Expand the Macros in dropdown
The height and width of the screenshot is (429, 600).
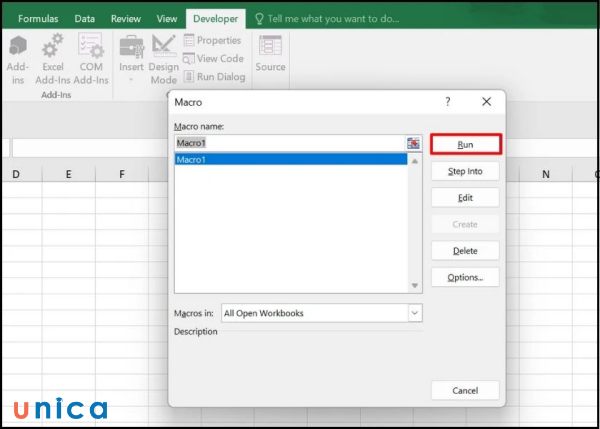point(414,313)
